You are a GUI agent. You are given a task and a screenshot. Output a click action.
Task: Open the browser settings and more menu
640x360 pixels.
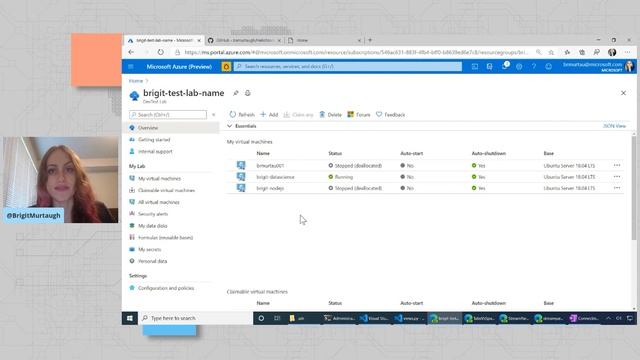pos(627,52)
